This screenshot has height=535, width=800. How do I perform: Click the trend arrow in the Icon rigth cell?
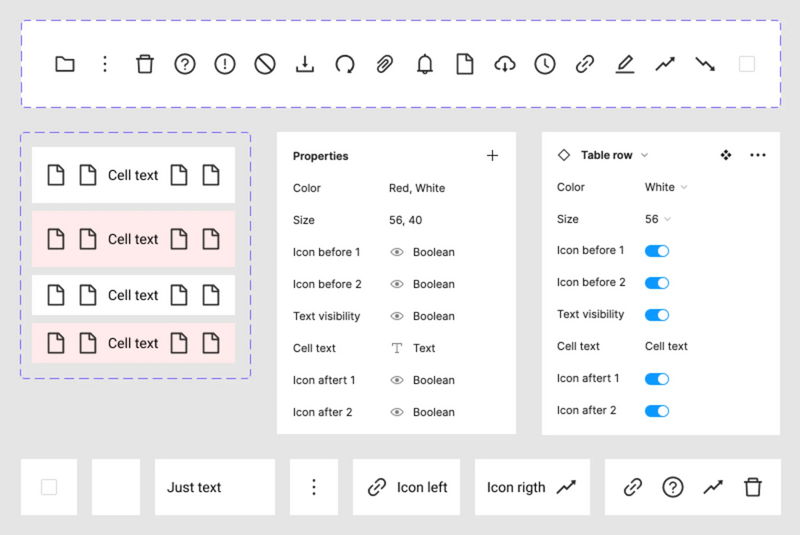(566, 487)
